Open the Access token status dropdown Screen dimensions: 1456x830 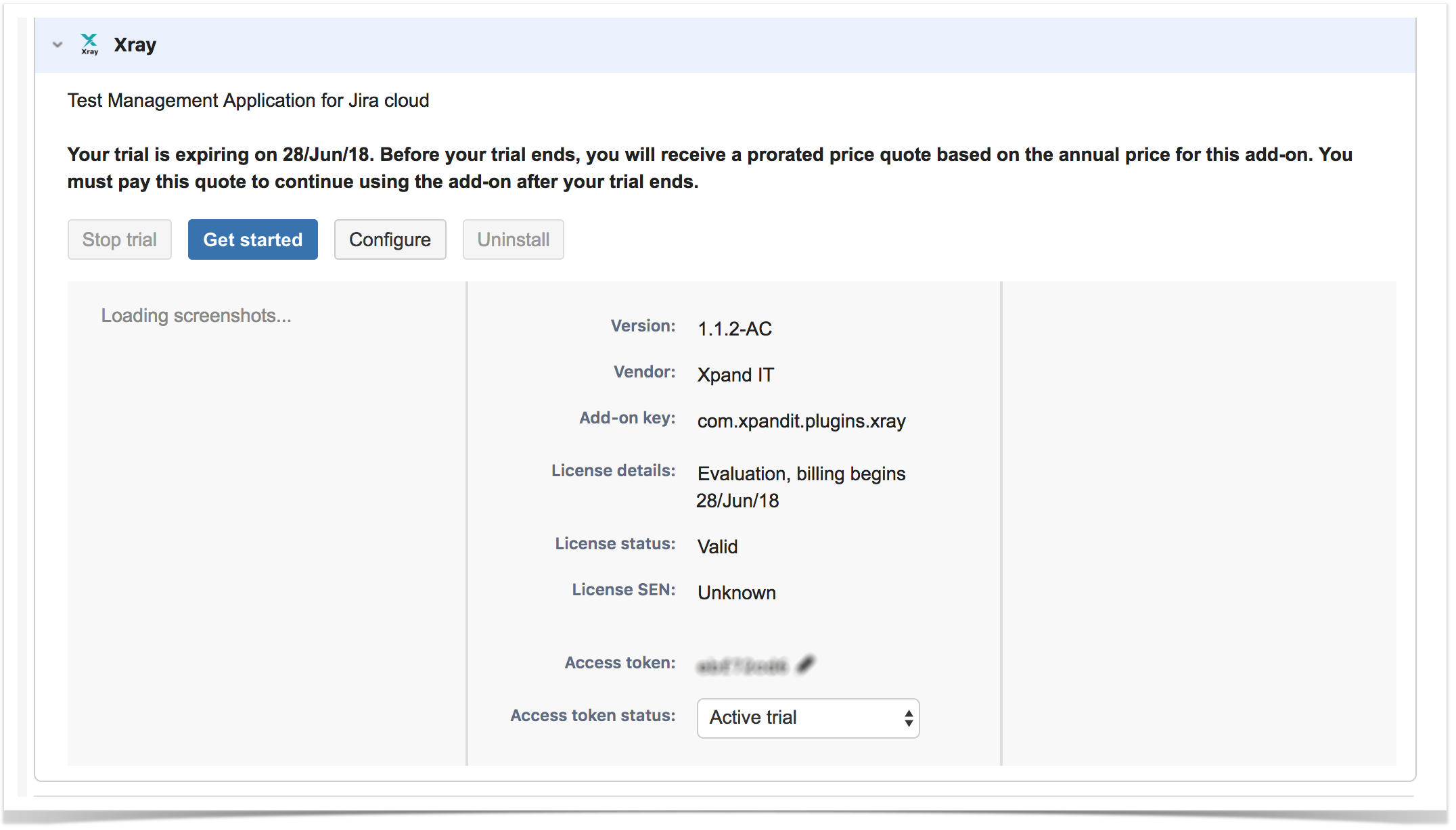(809, 718)
